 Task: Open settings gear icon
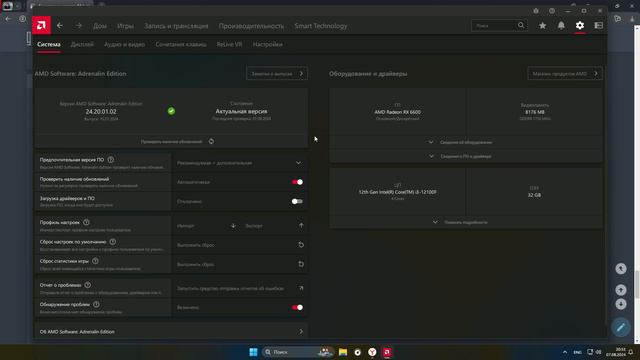coord(580,25)
